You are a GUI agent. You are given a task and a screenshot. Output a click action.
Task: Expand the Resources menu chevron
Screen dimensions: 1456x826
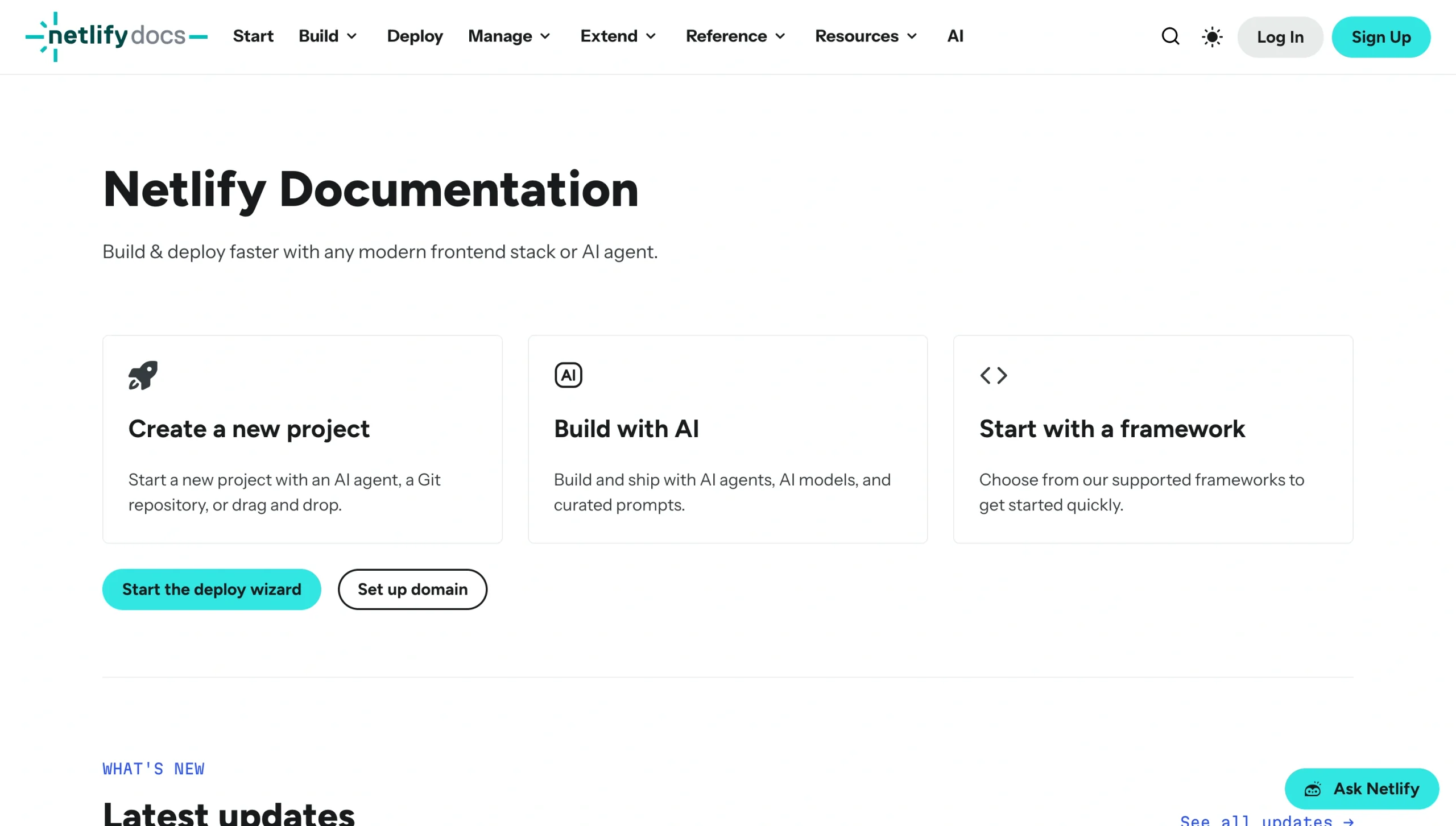coord(912,36)
